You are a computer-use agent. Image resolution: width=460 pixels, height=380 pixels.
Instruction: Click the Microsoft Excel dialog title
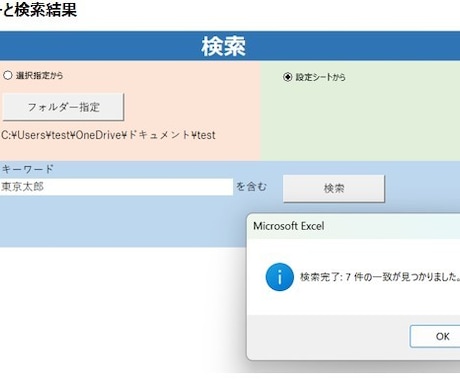[289, 226]
